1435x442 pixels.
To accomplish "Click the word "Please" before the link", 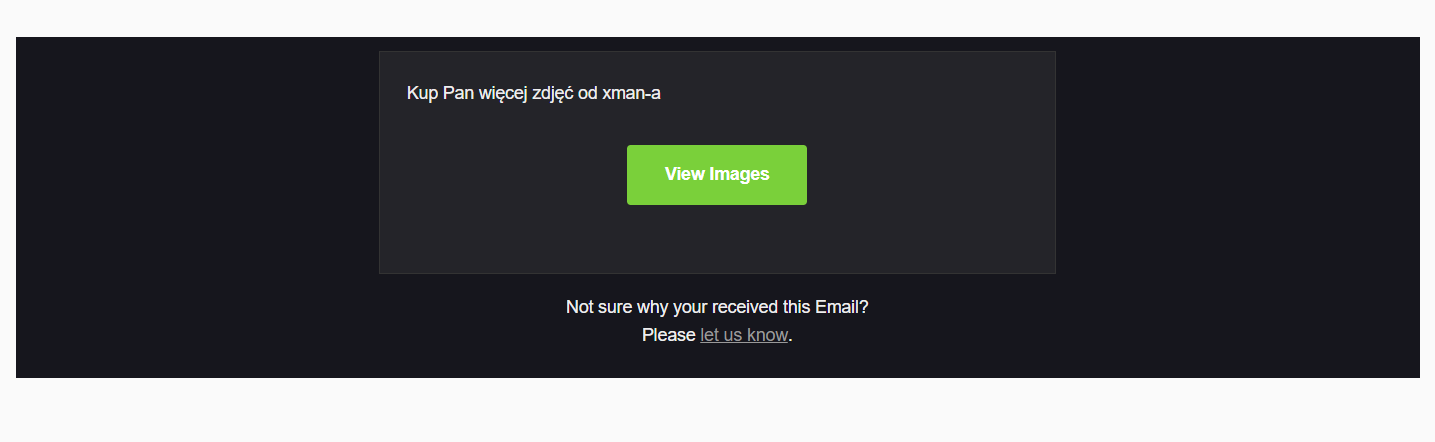I will click(668, 335).
